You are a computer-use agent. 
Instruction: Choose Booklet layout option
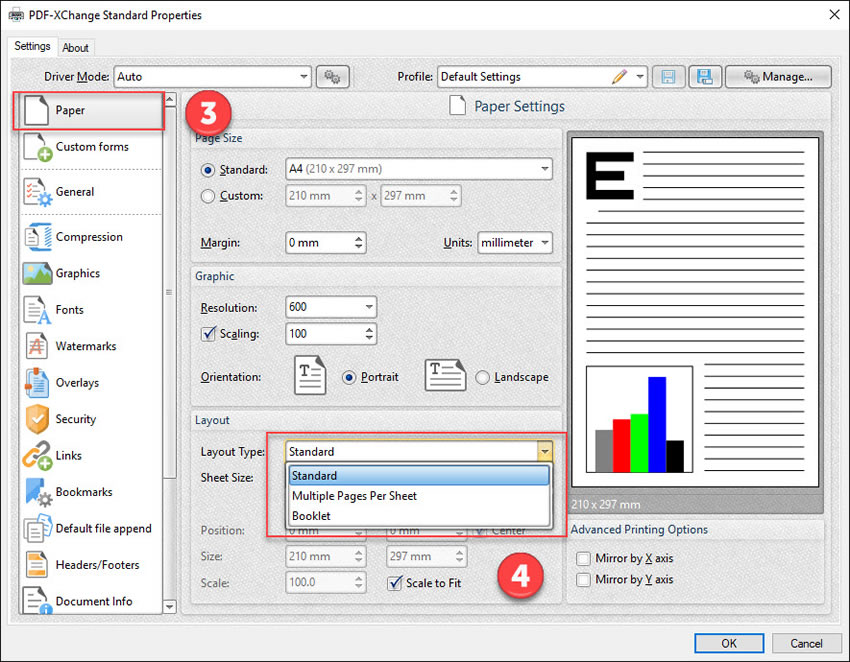pyautogui.click(x=419, y=516)
